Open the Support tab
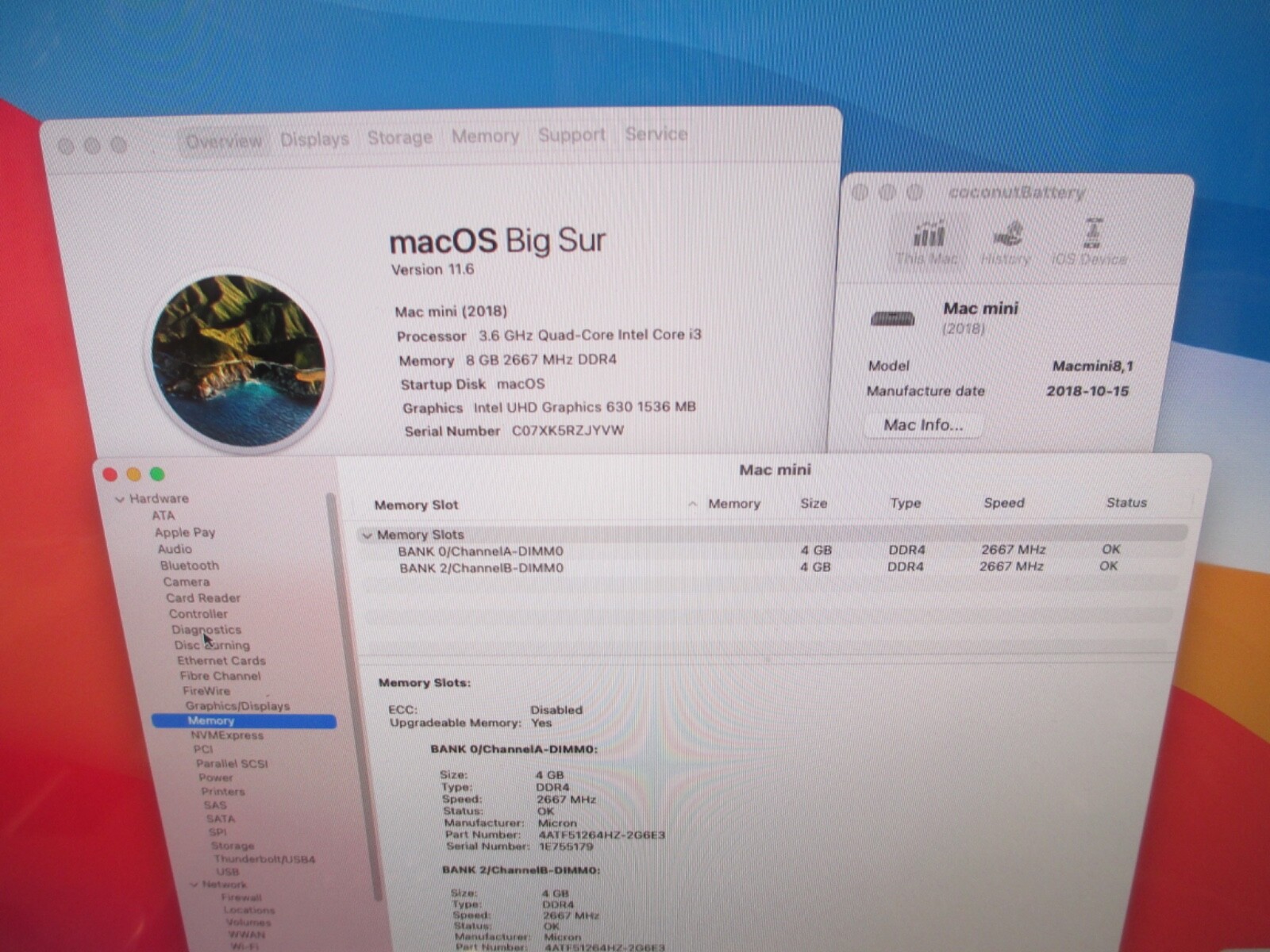 coord(571,135)
